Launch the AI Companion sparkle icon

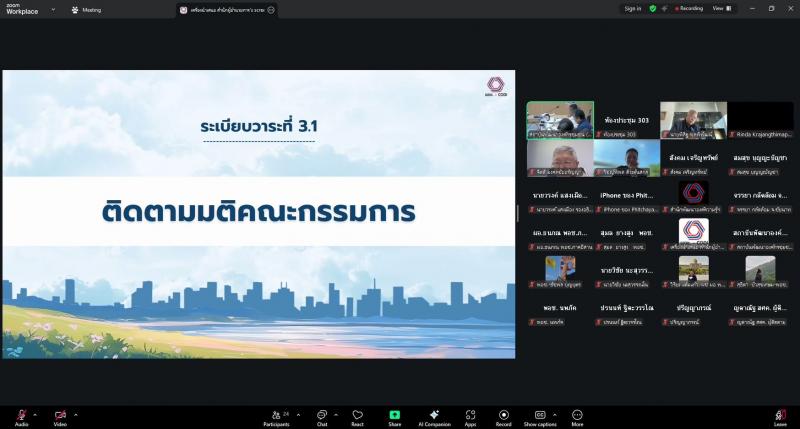(x=434, y=418)
